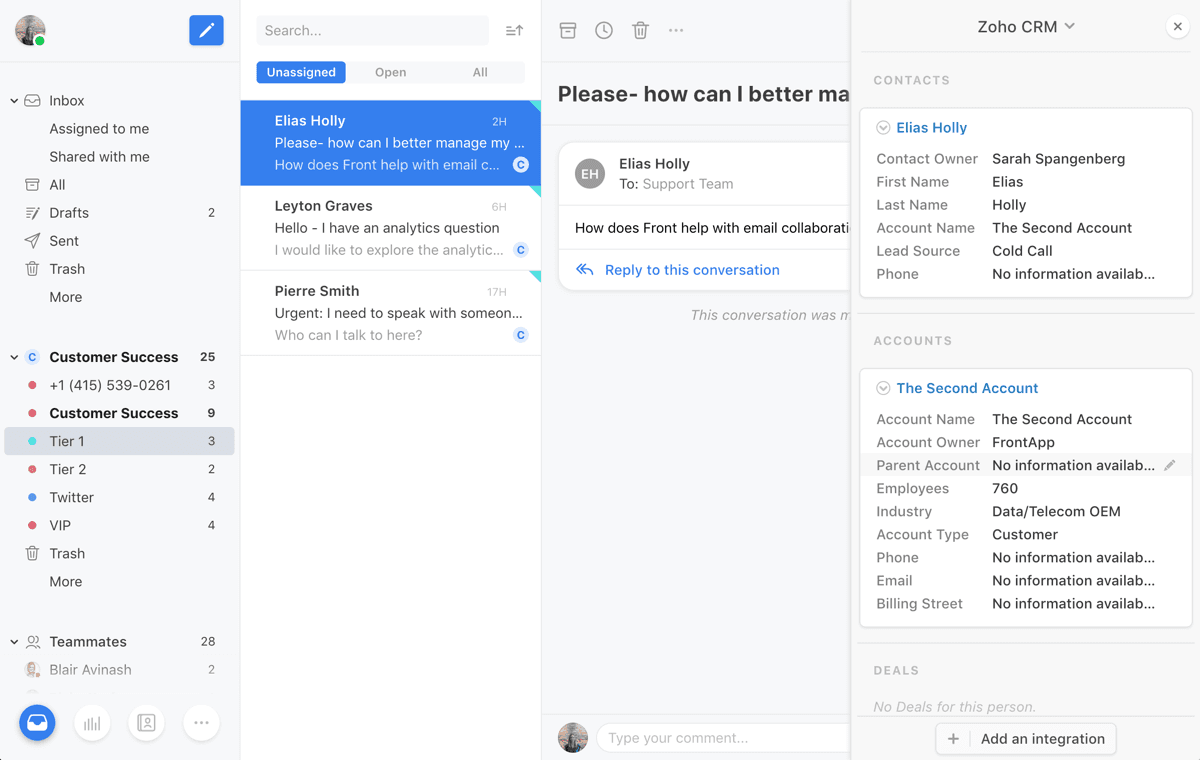
Task: Switch to the Open tab
Action: point(390,72)
